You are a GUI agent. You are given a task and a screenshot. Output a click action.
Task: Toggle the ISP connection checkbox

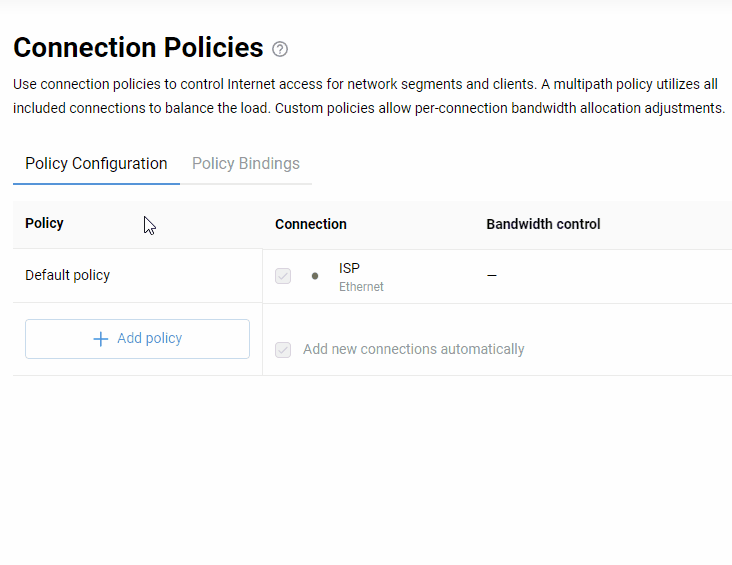point(283,276)
